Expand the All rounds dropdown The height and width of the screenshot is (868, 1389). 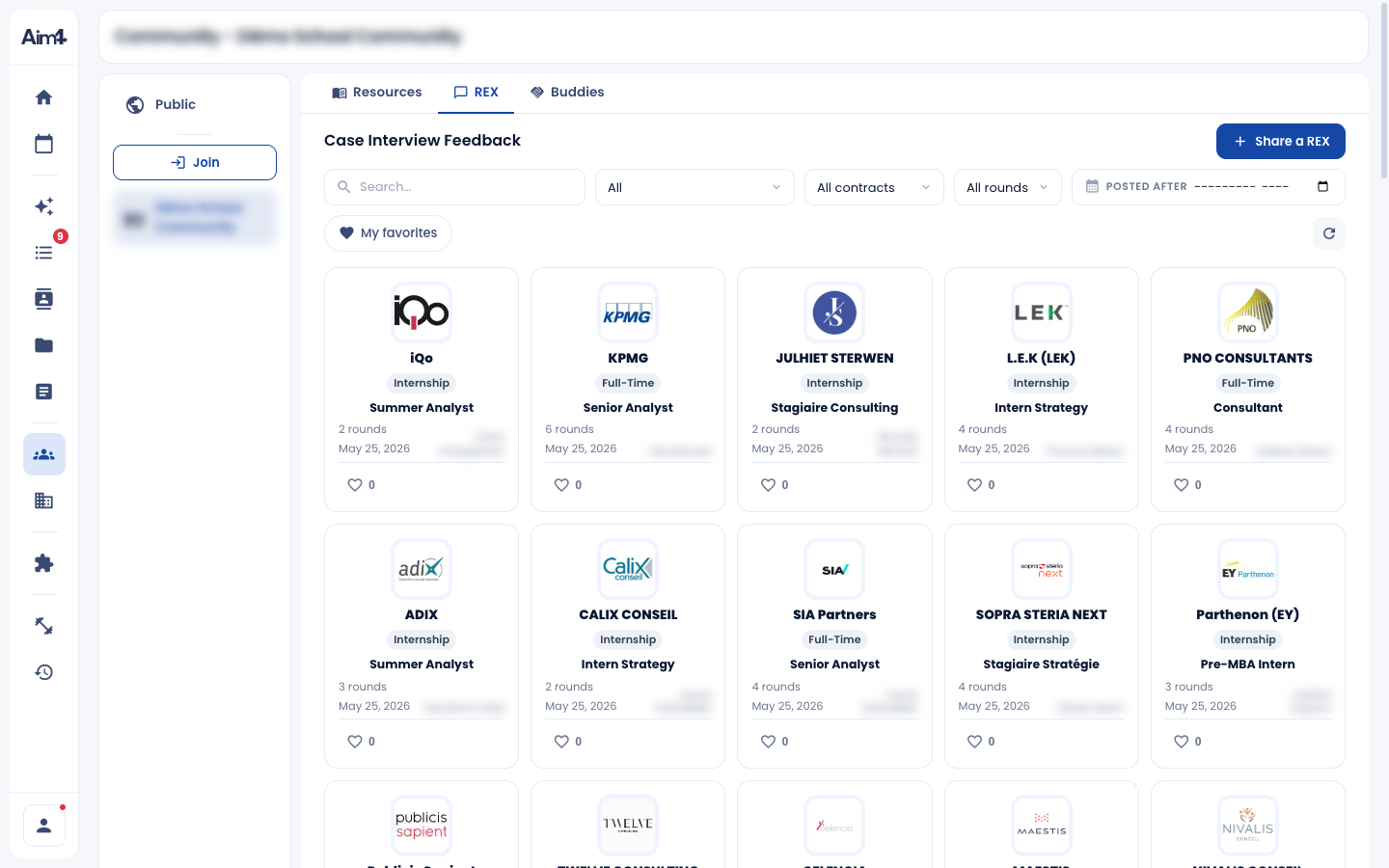click(x=1008, y=187)
